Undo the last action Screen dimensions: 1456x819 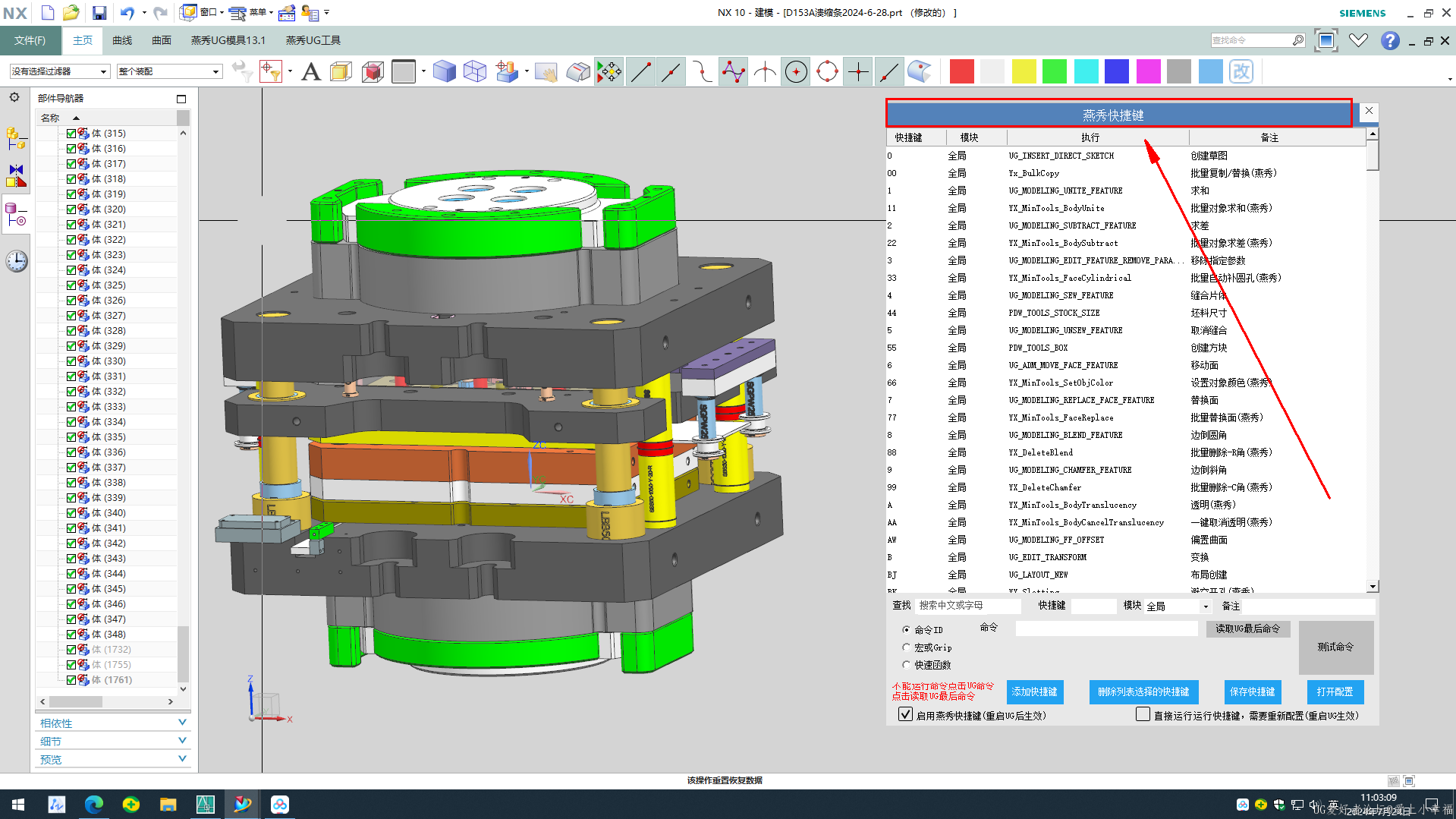point(127,12)
